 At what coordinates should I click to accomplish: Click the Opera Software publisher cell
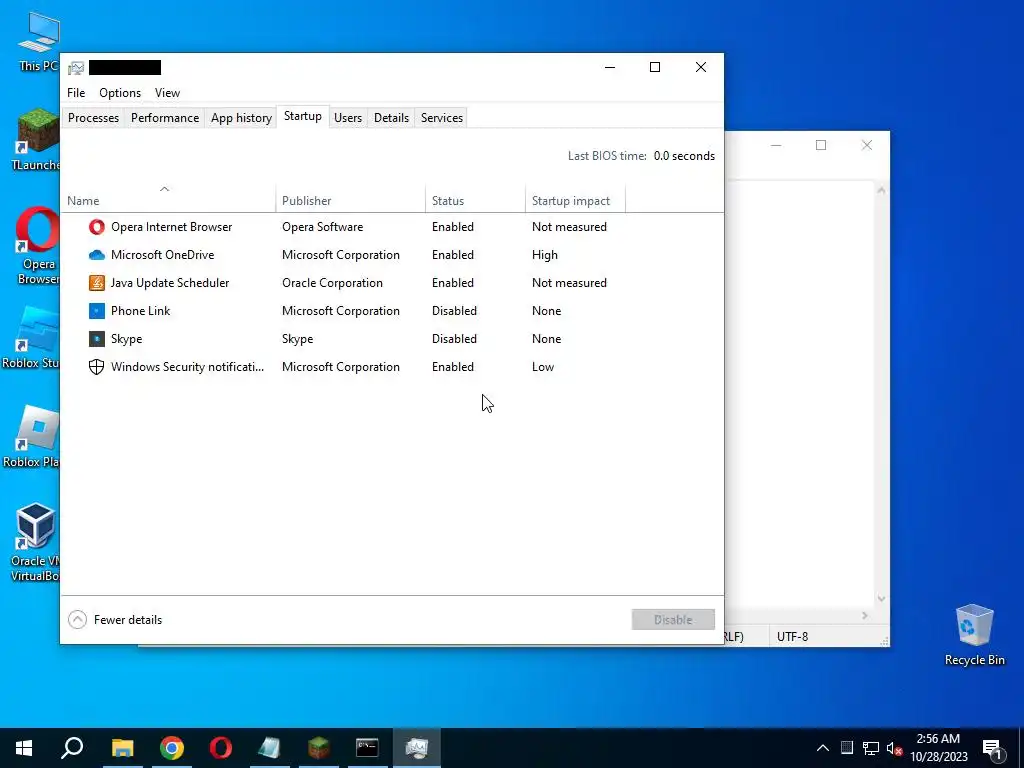click(323, 227)
